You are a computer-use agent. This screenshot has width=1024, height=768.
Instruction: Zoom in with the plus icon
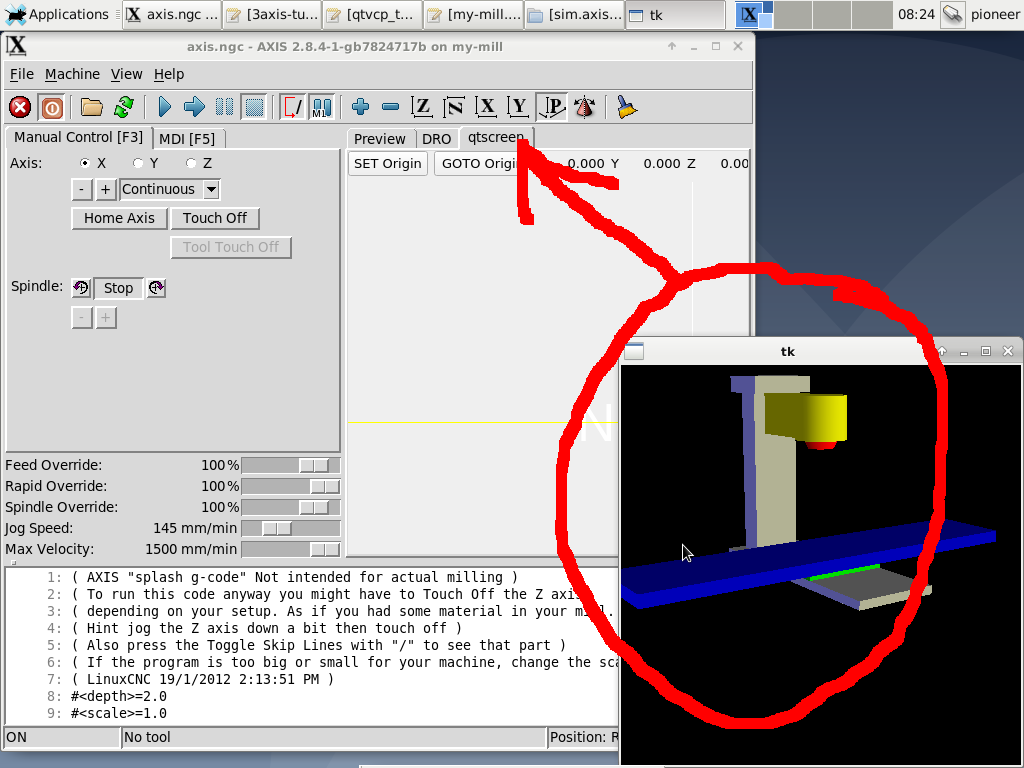(x=361, y=107)
